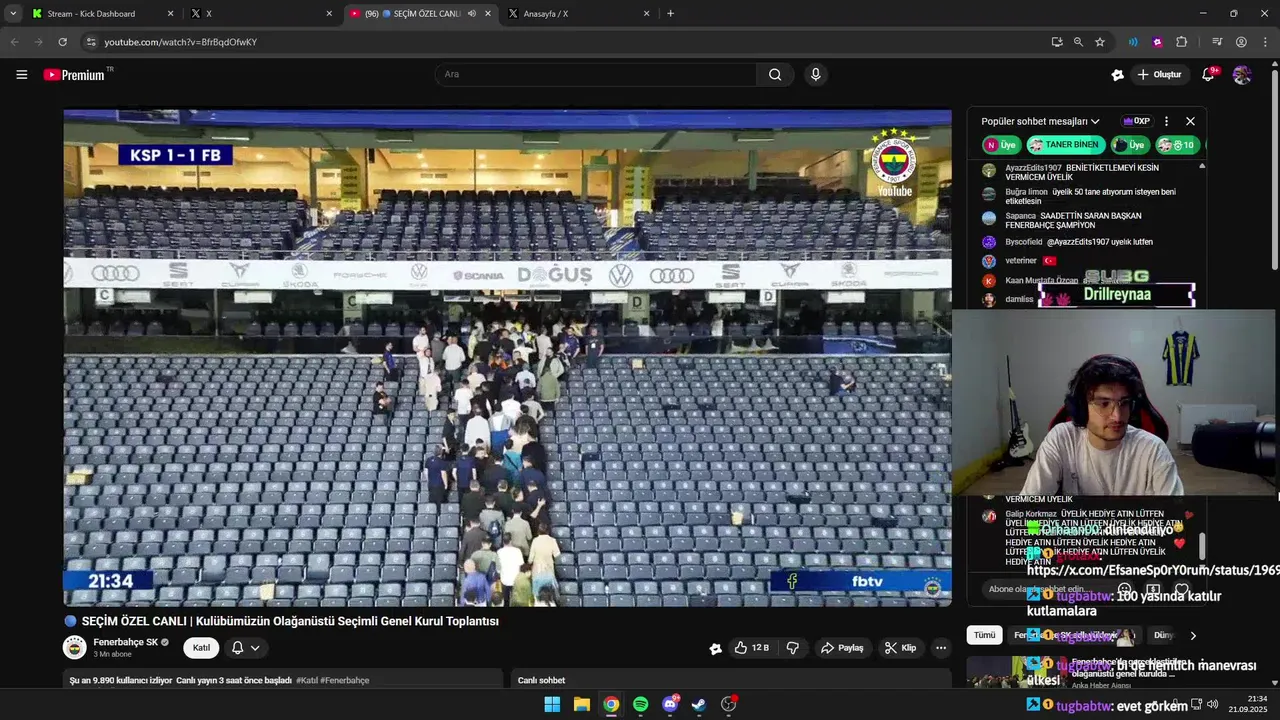Click Buğra limon chat username

click(1027, 192)
